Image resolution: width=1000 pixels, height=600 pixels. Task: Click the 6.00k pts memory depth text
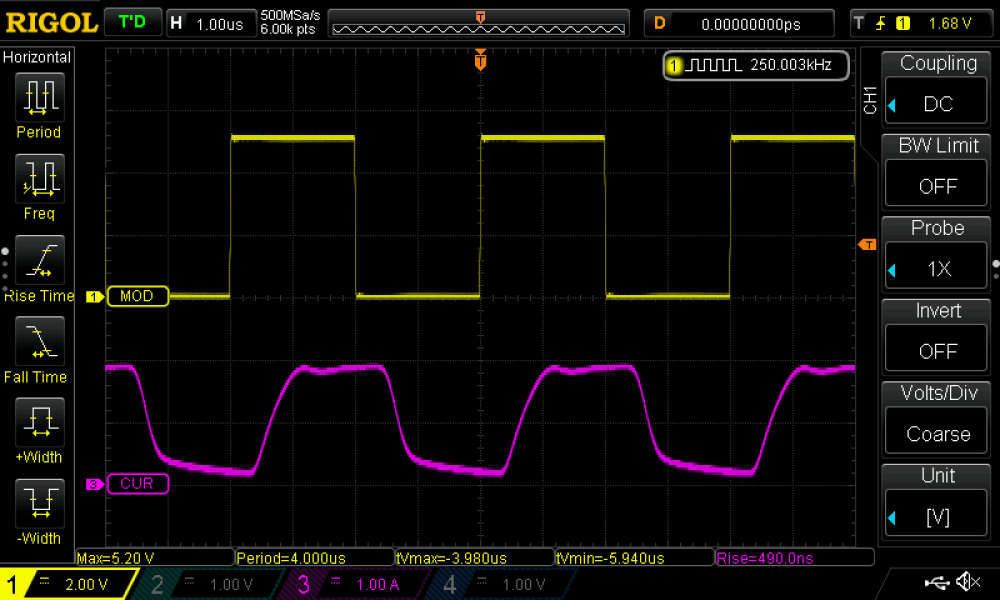point(288,29)
